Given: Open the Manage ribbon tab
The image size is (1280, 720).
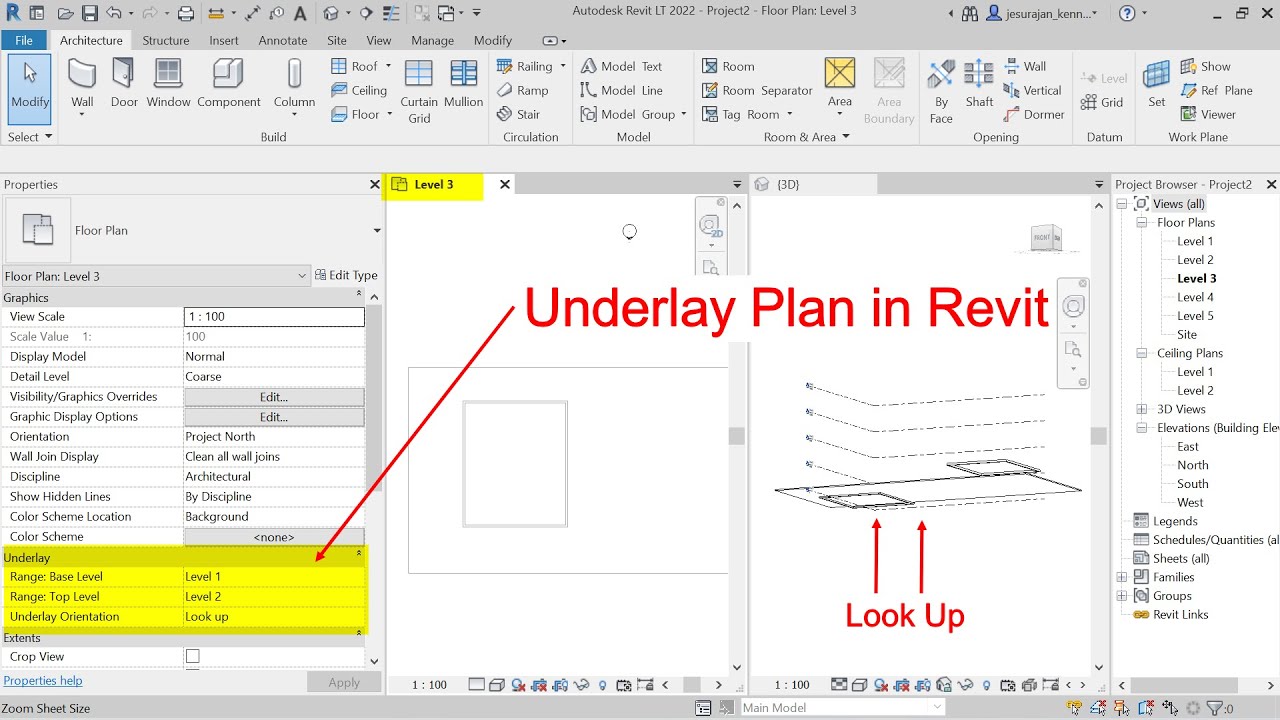Looking at the screenshot, I should pyautogui.click(x=433, y=40).
